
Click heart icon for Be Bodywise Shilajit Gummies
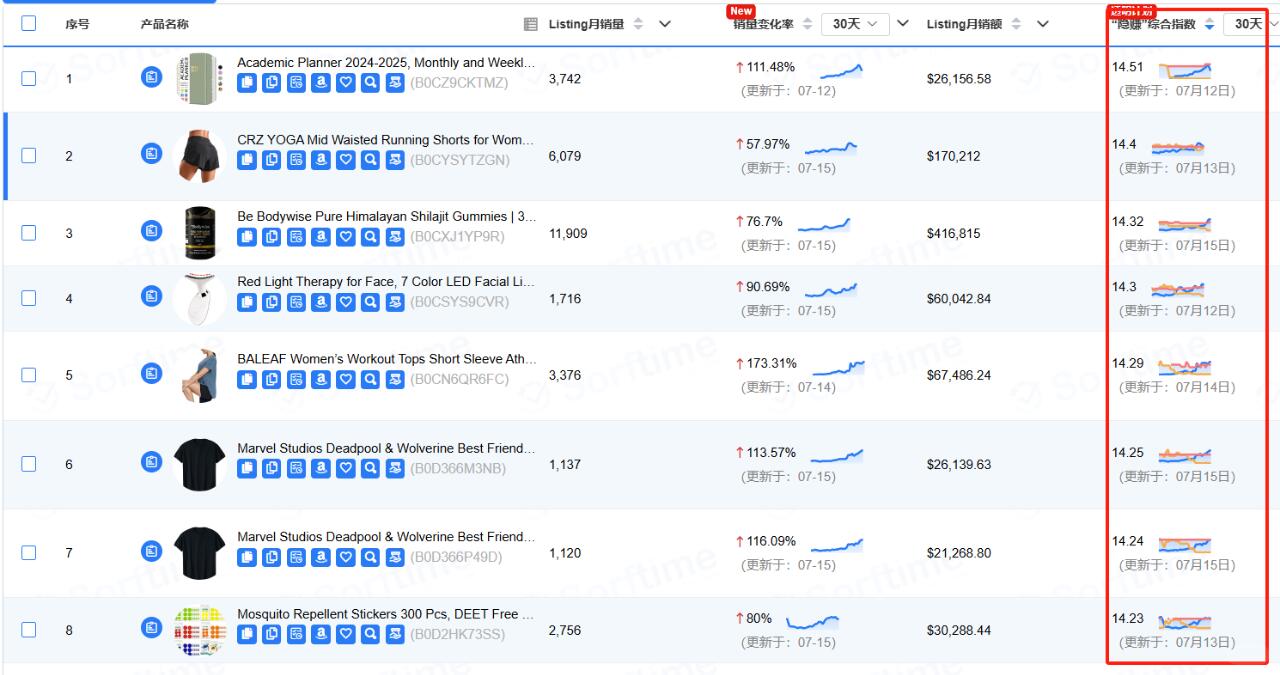pos(346,237)
